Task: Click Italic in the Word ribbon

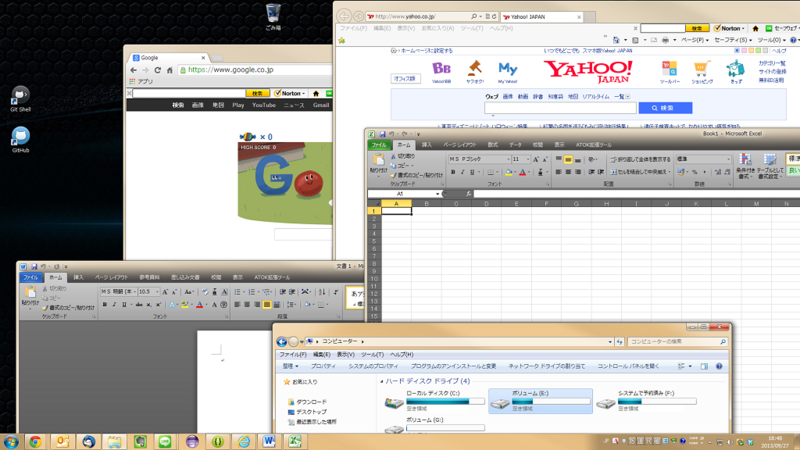Action: [x=114, y=305]
